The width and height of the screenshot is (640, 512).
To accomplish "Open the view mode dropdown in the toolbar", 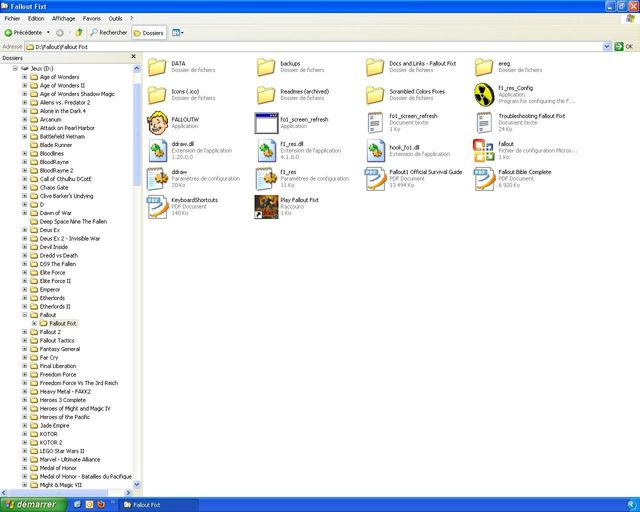I will (x=178, y=33).
